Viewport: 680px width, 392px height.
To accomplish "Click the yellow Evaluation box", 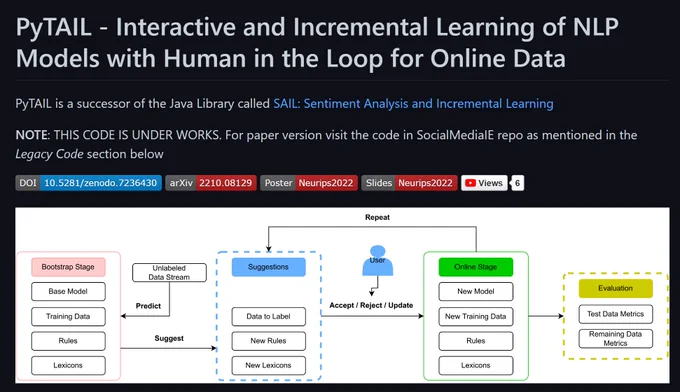I will (x=615, y=288).
